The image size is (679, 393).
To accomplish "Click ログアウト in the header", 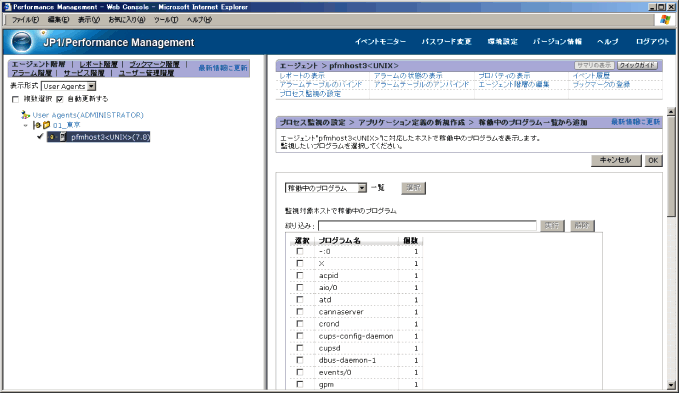I will tap(652, 42).
